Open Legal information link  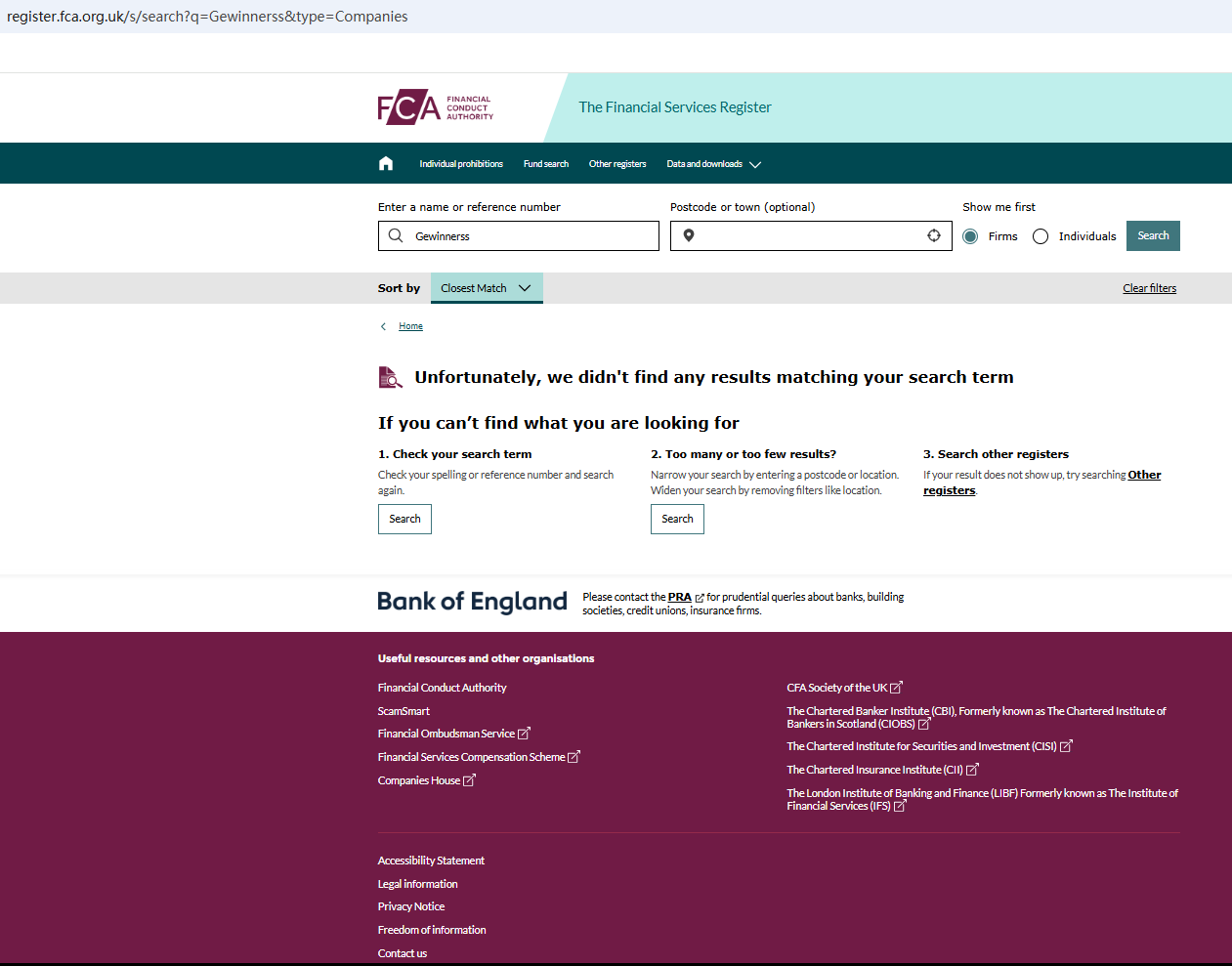pos(417,884)
